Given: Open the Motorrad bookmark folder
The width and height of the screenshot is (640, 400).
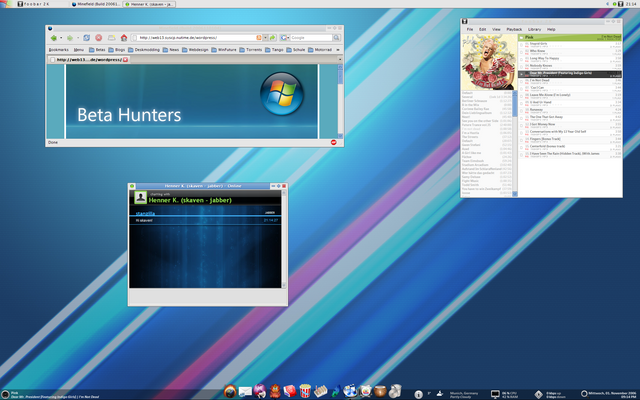Looking at the screenshot, I should point(320,50).
